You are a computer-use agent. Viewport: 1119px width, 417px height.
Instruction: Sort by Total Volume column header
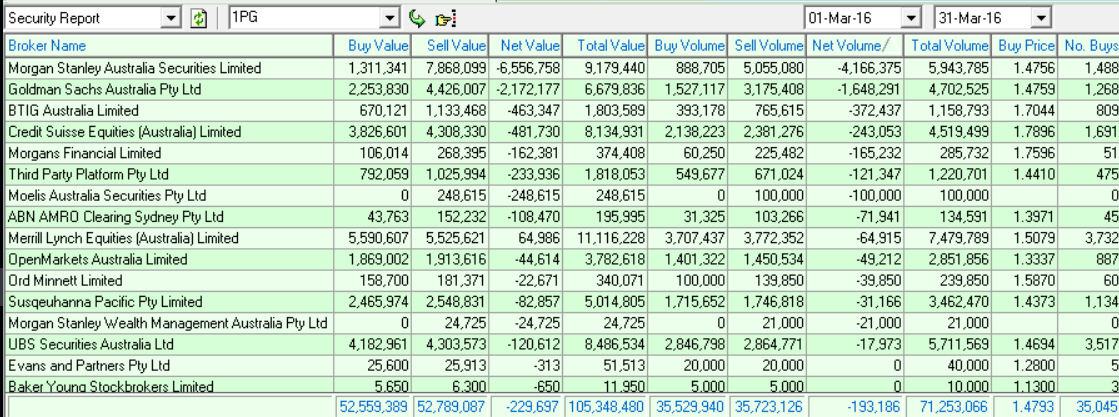(947, 46)
